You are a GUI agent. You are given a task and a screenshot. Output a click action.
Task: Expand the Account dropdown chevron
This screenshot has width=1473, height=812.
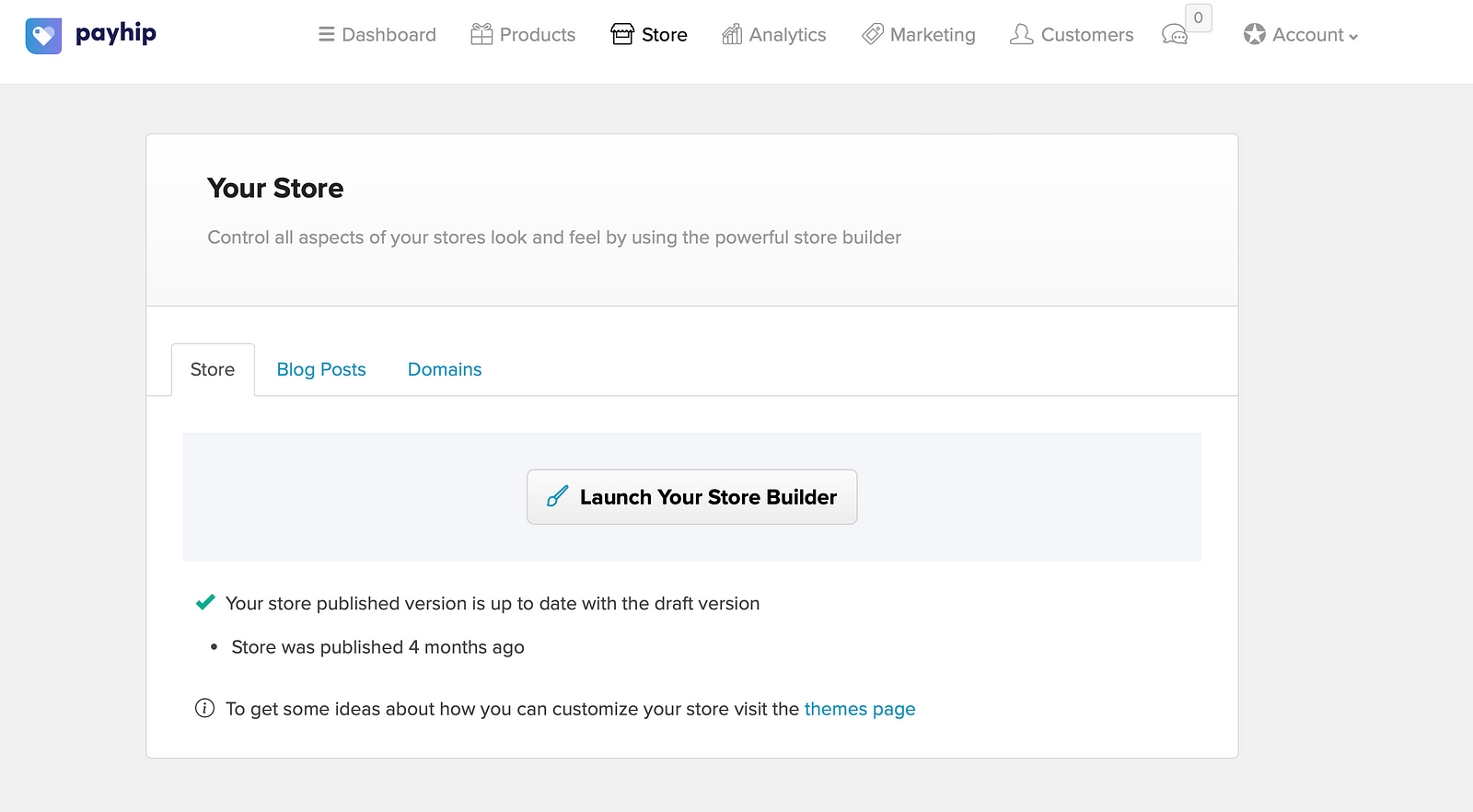pos(1353,37)
